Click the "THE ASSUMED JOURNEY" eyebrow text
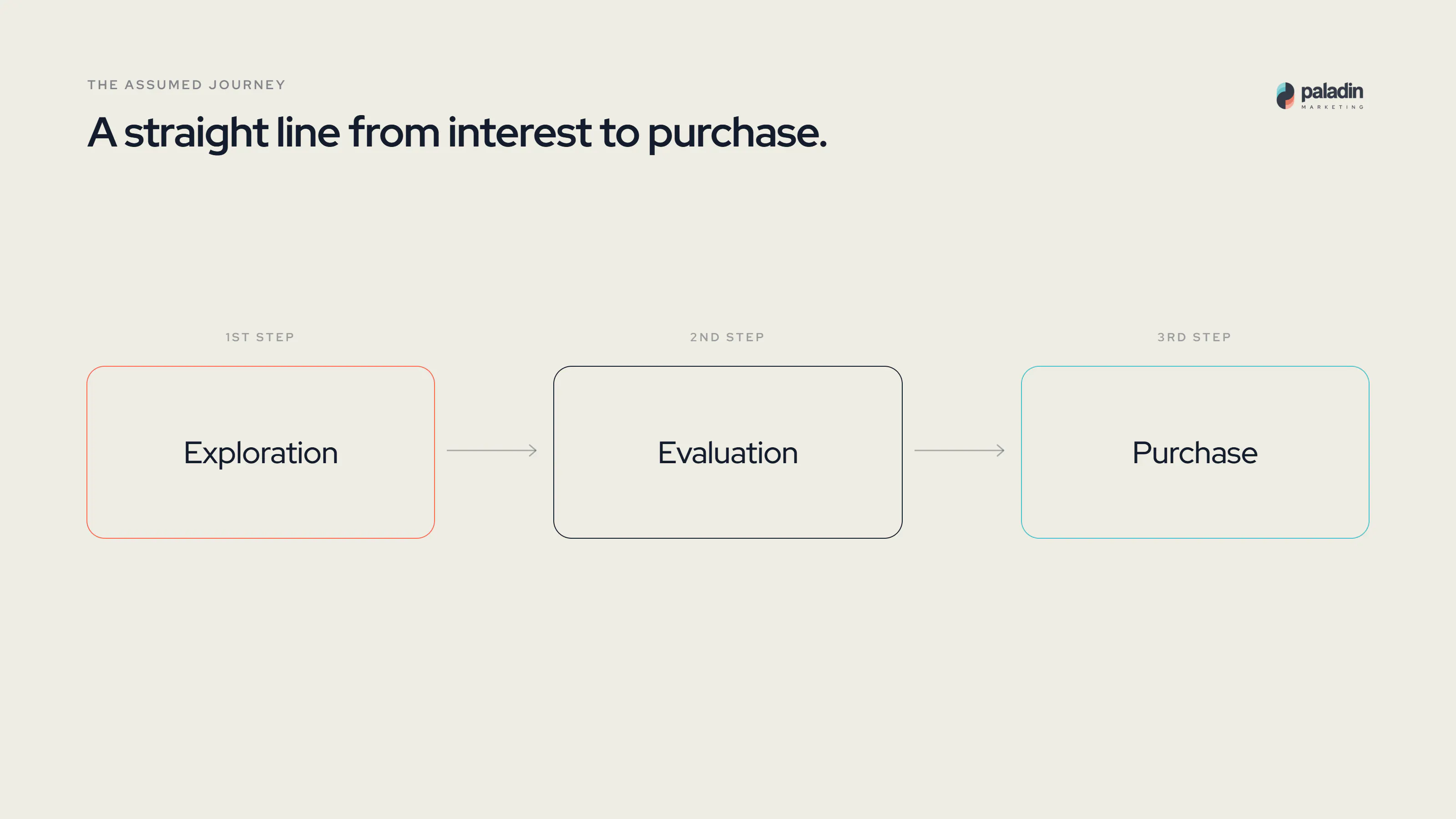This screenshot has height=819, width=1456. pyautogui.click(x=187, y=85)
